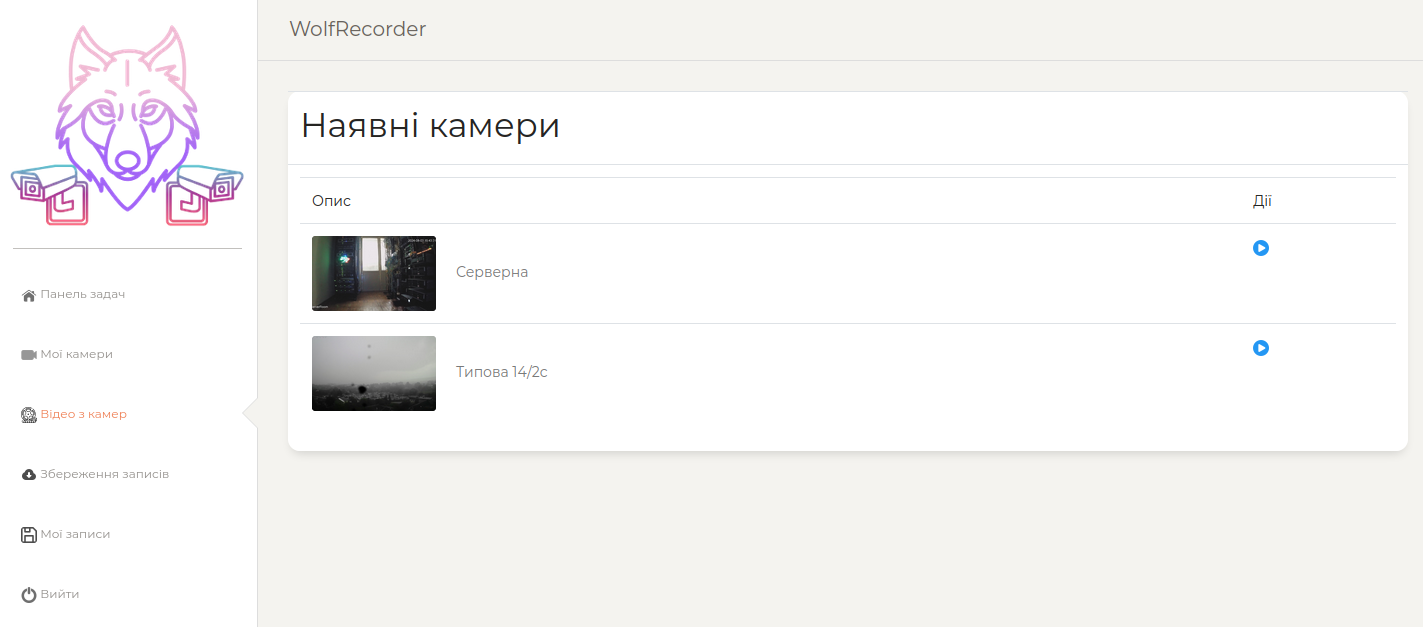Screen dimensions: 1423x627
Task: Click the Типова 14/2с preview thumbnail
Action: (x=374, y=373)
